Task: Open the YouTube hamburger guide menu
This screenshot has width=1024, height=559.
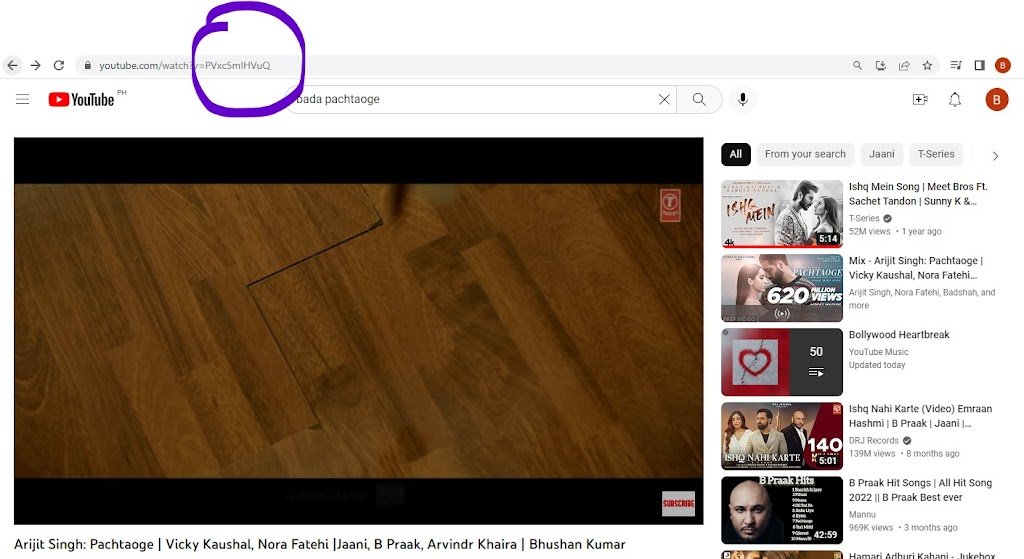Action: click(23, 99)
